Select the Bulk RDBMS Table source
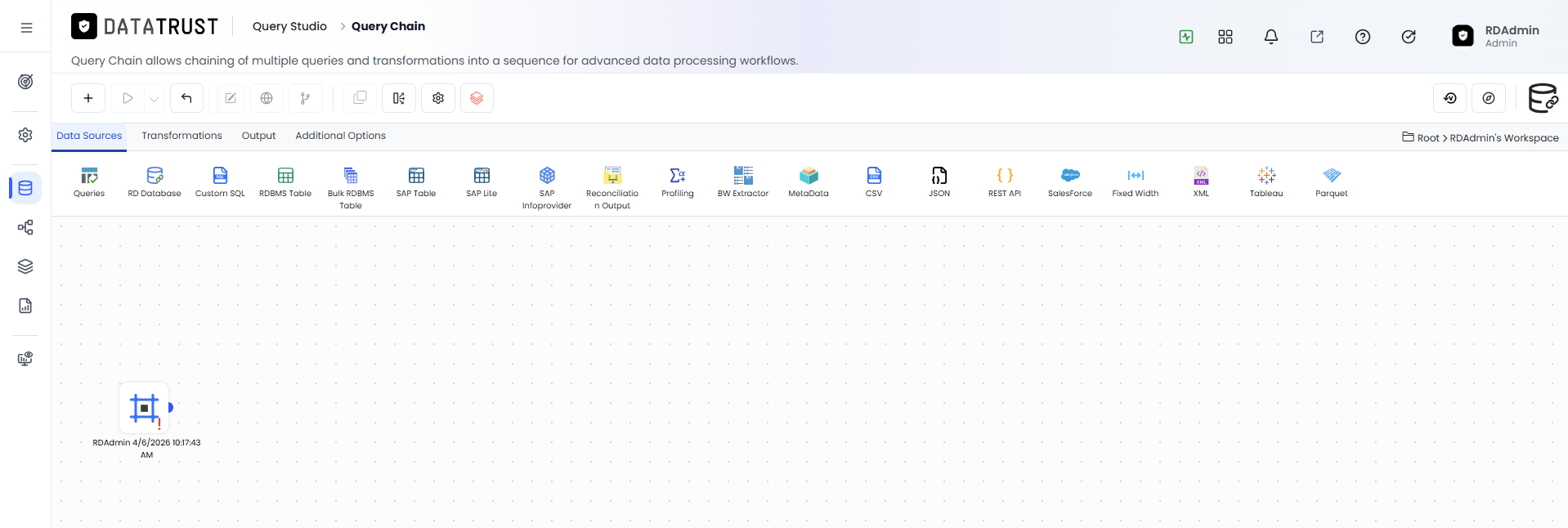This screenshot has width=1568, height=528. tap(351, 188)
